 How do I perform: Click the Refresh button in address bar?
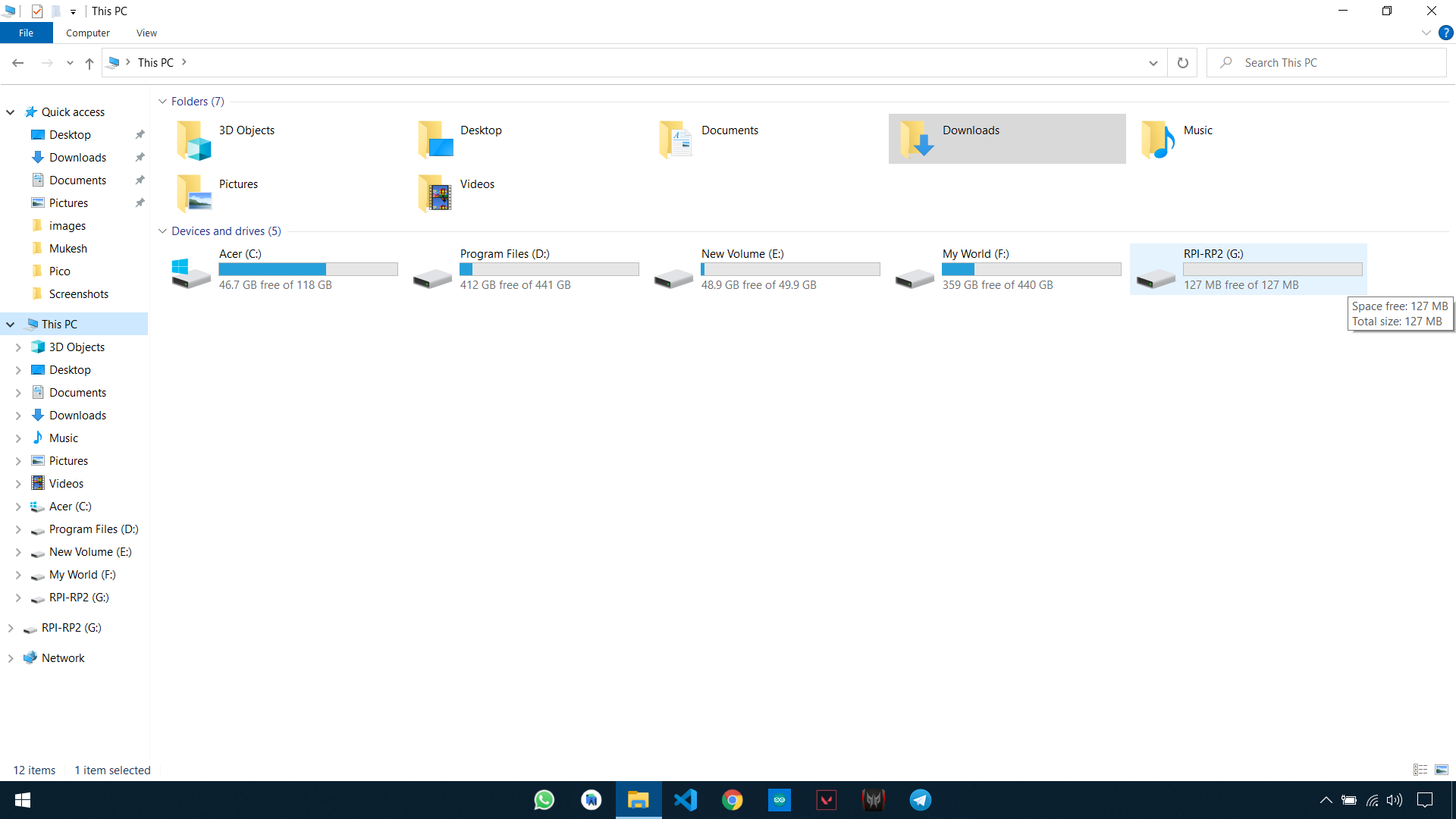tap(1182, 63)
